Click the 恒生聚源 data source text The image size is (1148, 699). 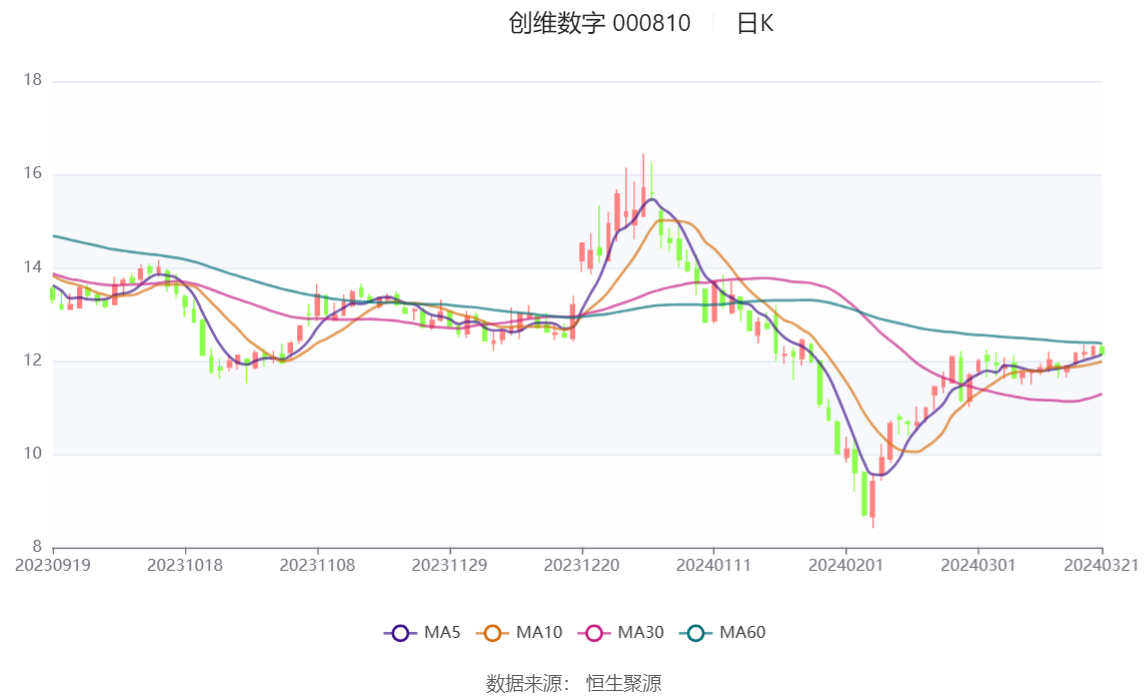[x=623, y=684]
